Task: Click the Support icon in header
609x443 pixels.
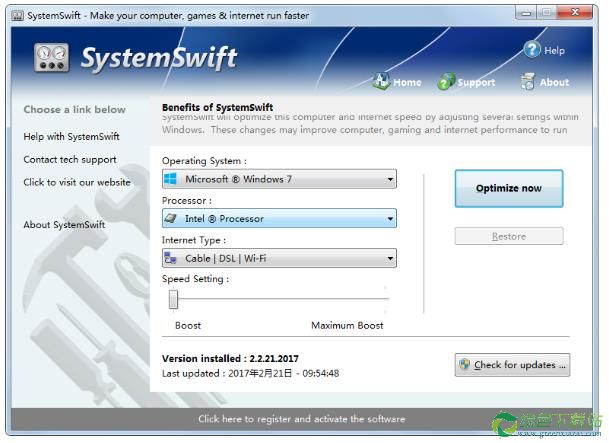Action: tap(446, 82)
